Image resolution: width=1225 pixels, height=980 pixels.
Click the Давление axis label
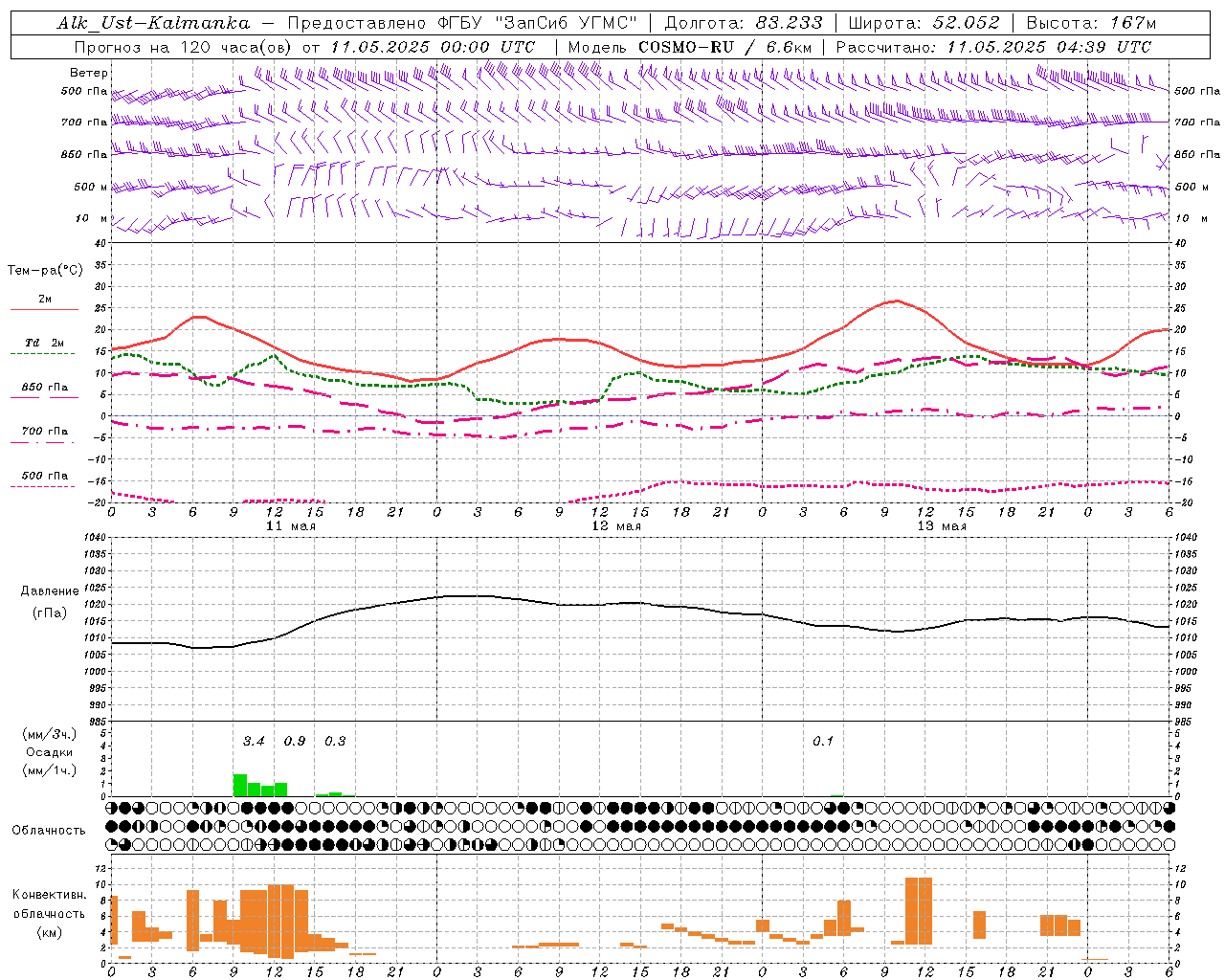pos(48,591)
